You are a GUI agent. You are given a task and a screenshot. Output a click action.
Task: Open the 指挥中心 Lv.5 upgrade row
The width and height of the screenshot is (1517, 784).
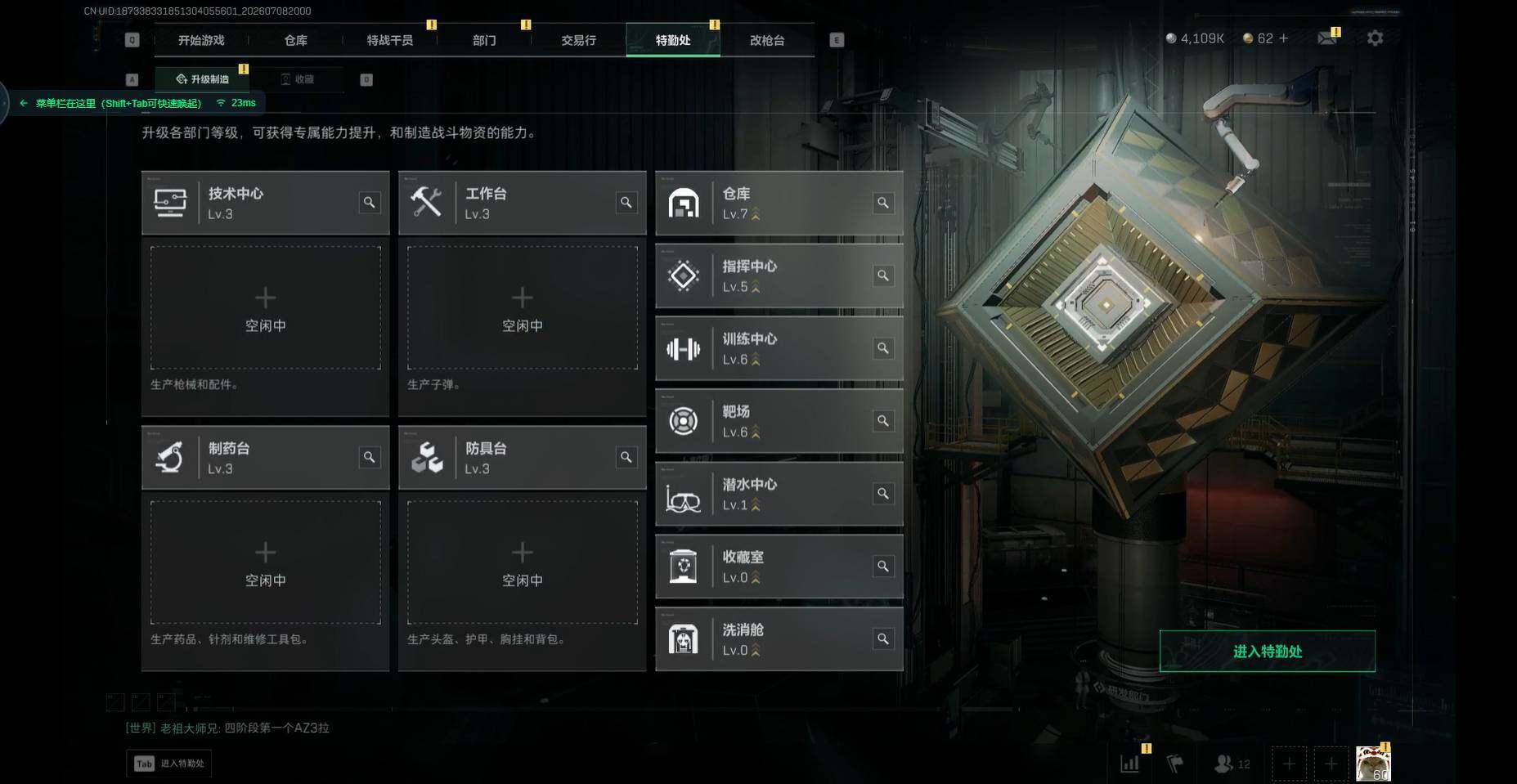coord(779,276)
